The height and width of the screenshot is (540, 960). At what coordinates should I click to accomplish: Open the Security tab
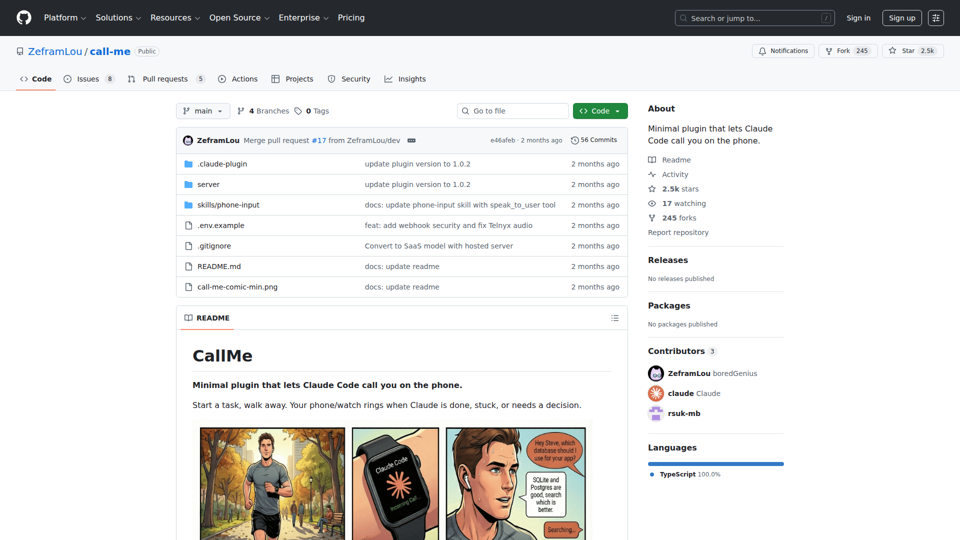[x=349, y=79]
